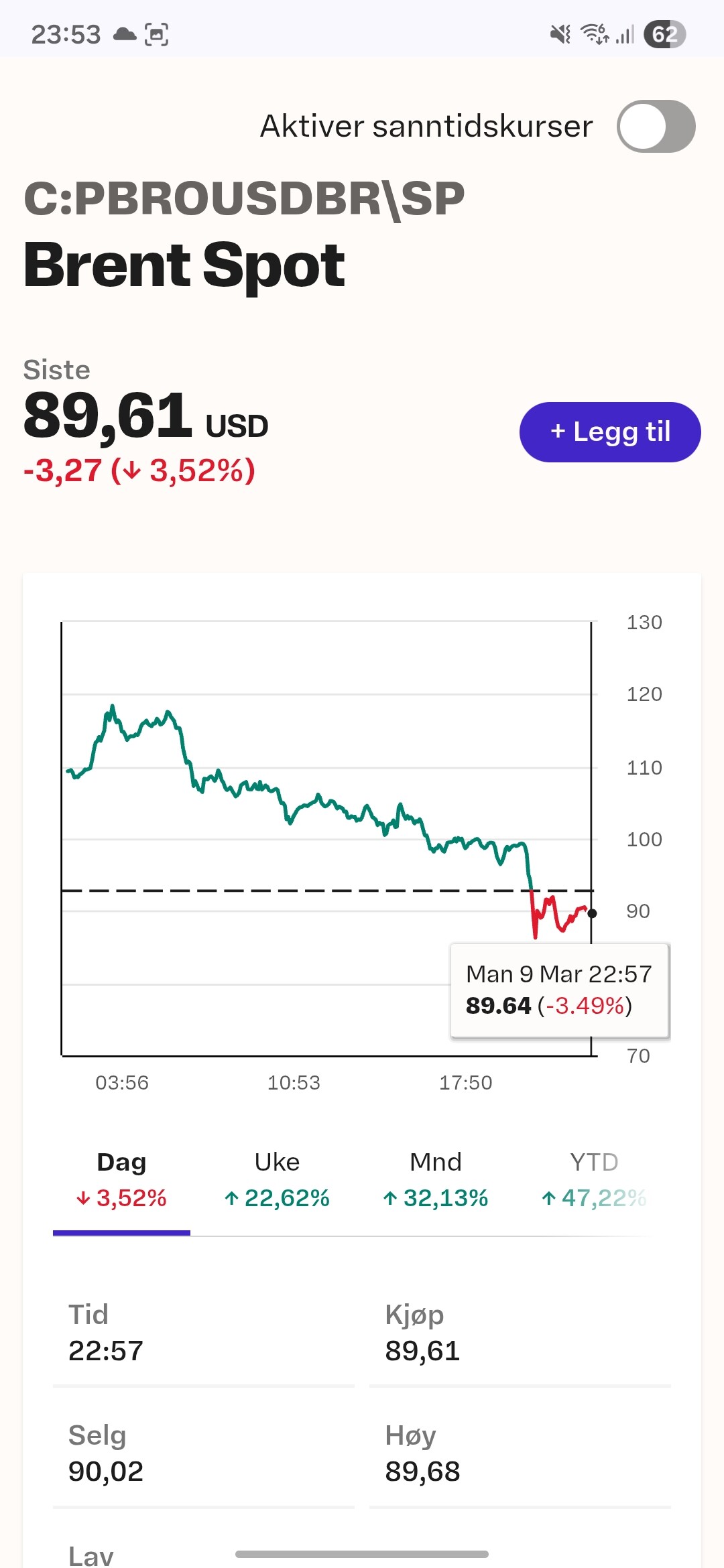Tap the + Legg til button
The width and height of the screenshot is (724, 1568).
click(x=610, y=432)
